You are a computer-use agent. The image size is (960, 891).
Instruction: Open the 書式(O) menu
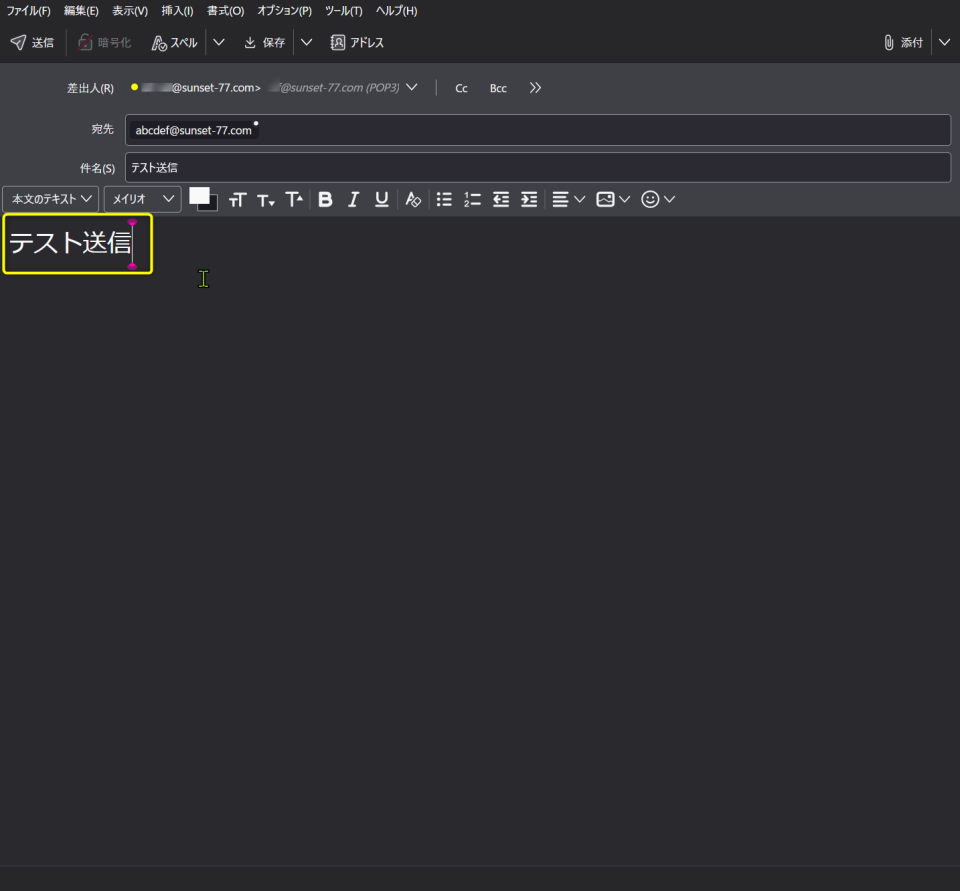pos(225,11)
